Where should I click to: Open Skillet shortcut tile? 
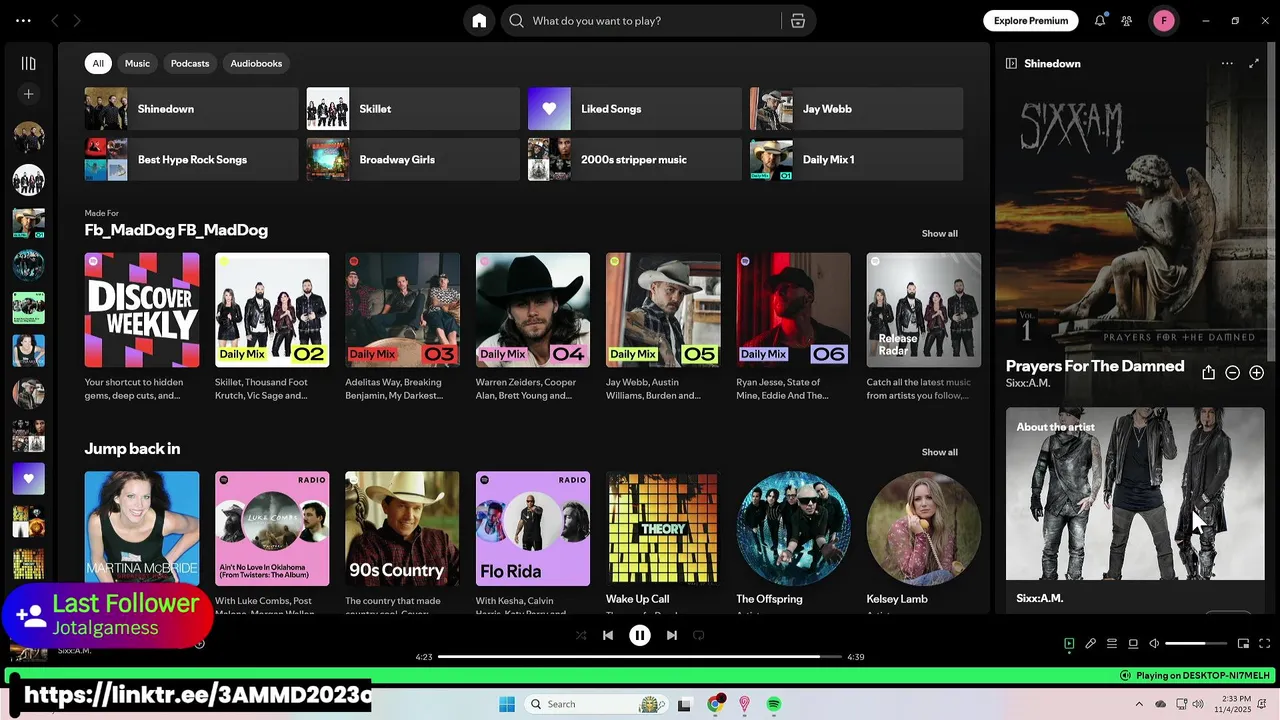(x=413, y=109)
